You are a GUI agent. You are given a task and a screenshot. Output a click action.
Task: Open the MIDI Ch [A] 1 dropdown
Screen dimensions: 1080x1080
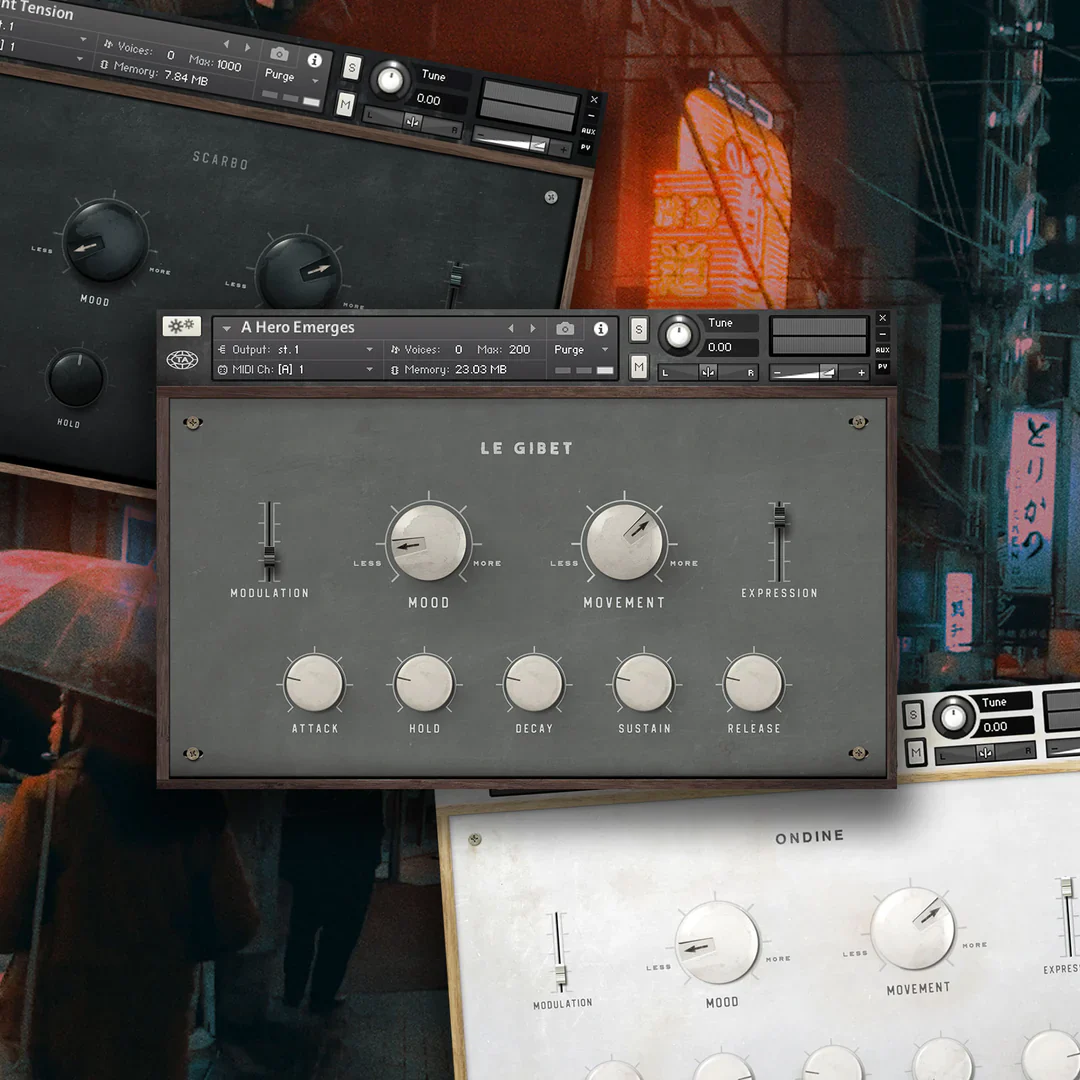click(x=369, y=370)
